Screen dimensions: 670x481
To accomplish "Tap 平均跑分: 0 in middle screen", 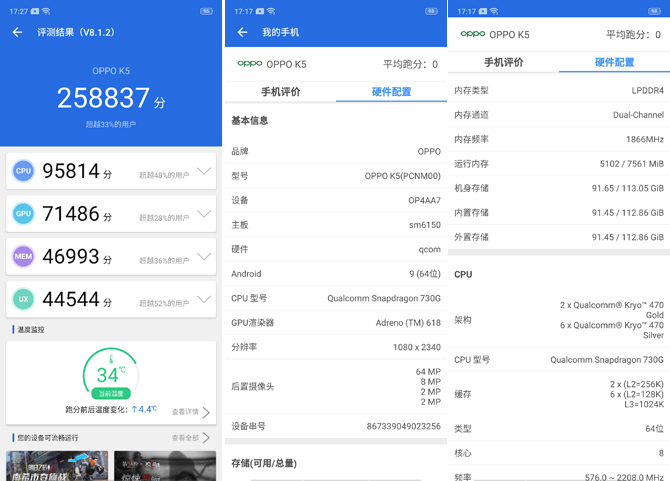I will 410,64.
